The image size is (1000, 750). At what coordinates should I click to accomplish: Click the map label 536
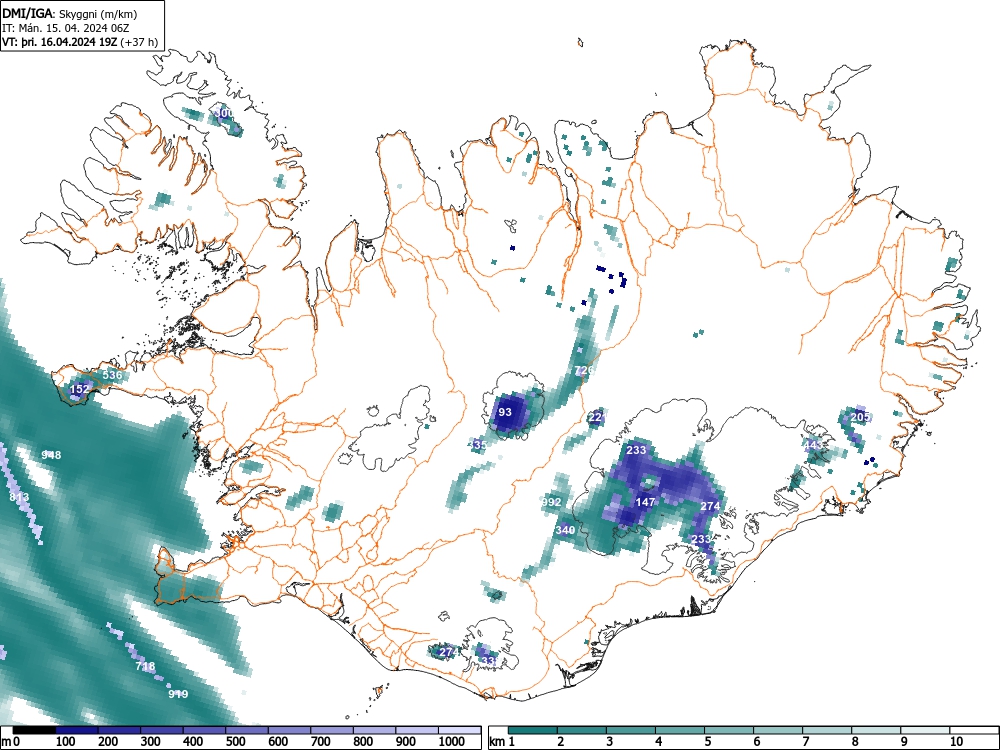112,374
